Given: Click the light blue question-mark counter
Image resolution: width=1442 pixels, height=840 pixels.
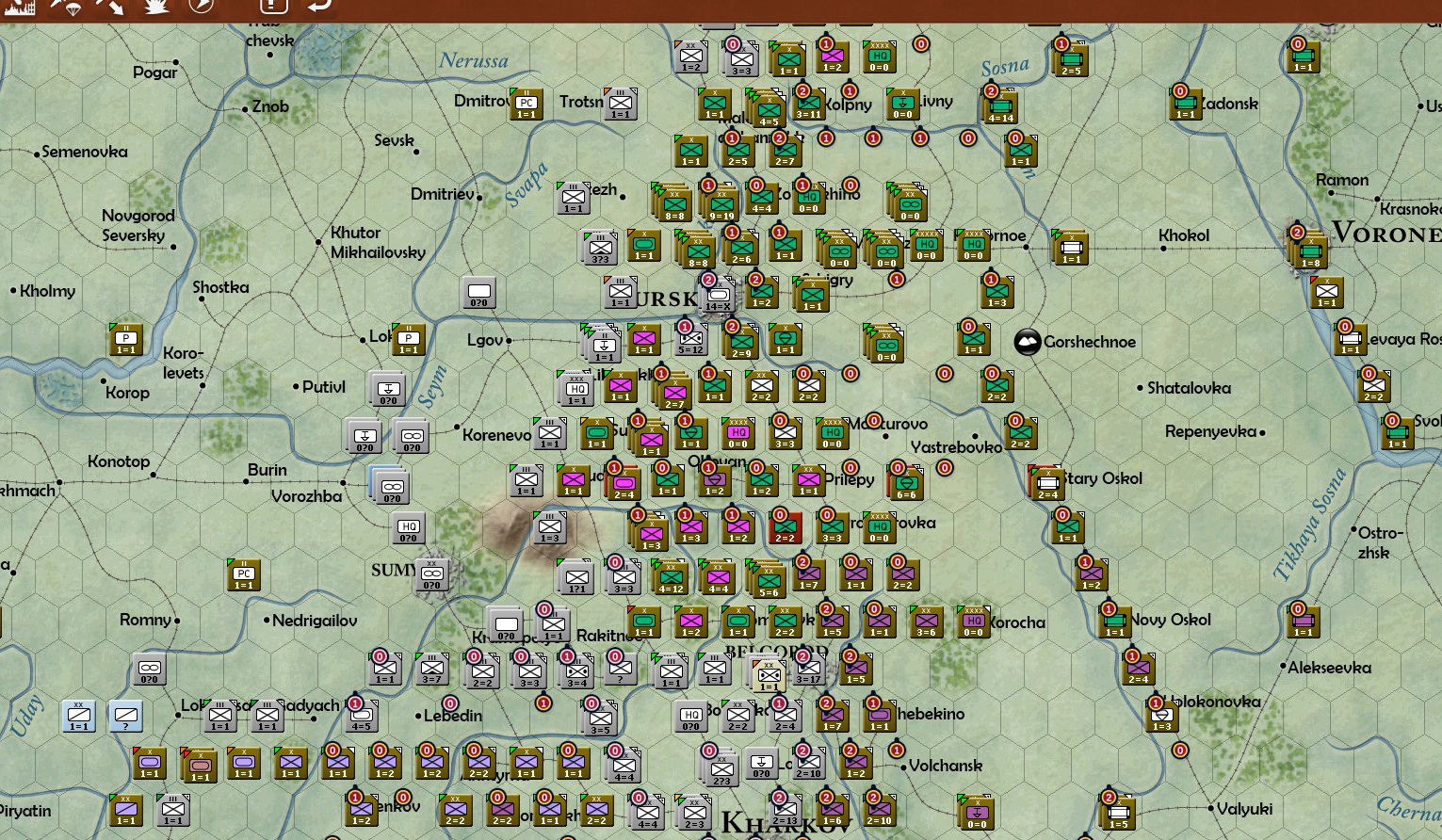Looking at the screenshot, I should pos(125,716).
